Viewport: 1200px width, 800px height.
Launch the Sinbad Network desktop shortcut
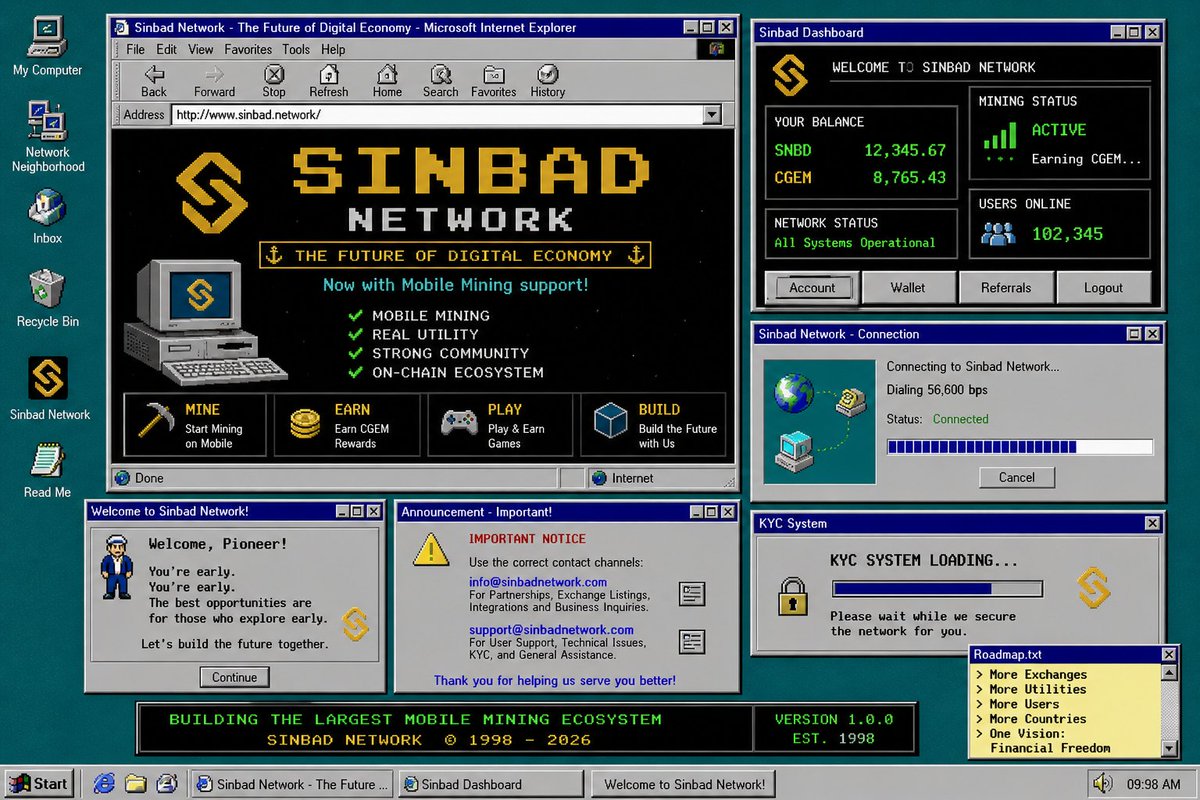click(49, 388)
